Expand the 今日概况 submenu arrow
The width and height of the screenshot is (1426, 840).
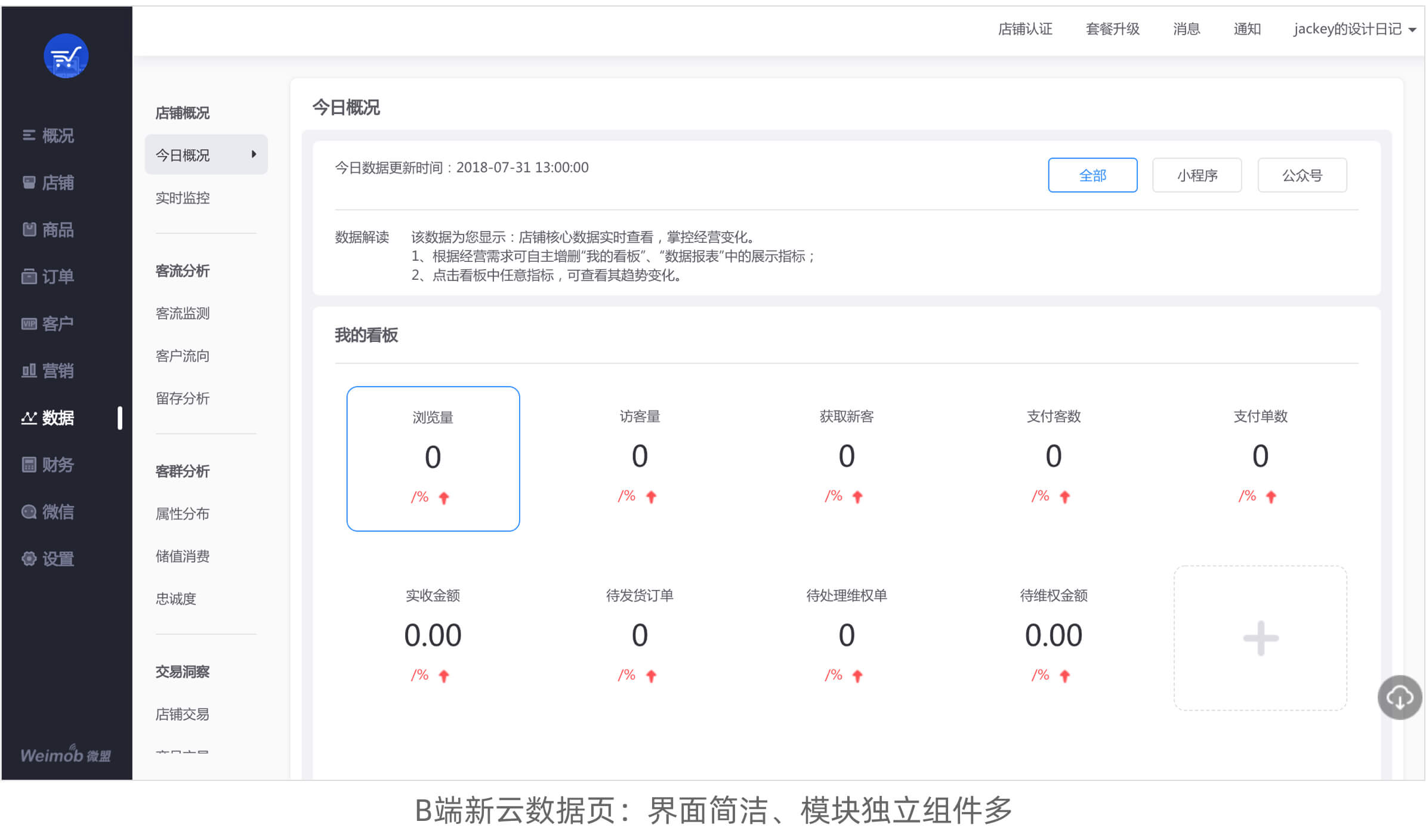point(254,155)
